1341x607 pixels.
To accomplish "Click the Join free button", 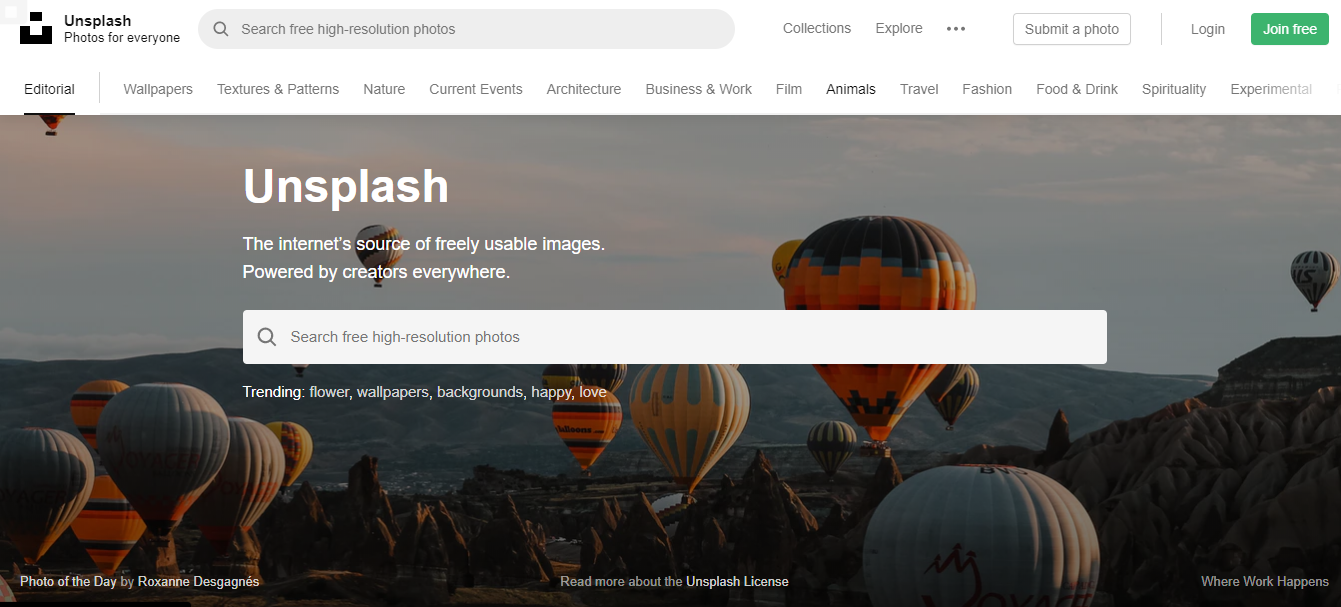I will (1290, 29).
